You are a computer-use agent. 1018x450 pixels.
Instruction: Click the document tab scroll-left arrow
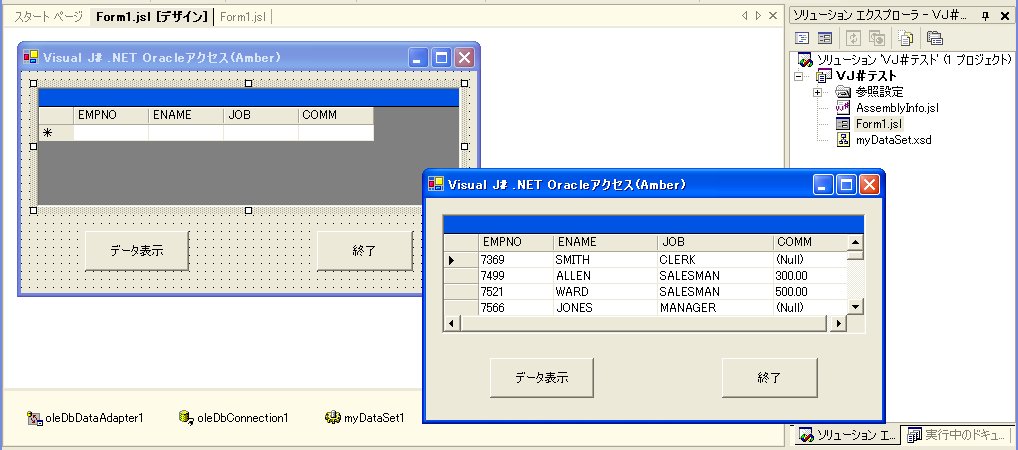(x=744, y=16)
